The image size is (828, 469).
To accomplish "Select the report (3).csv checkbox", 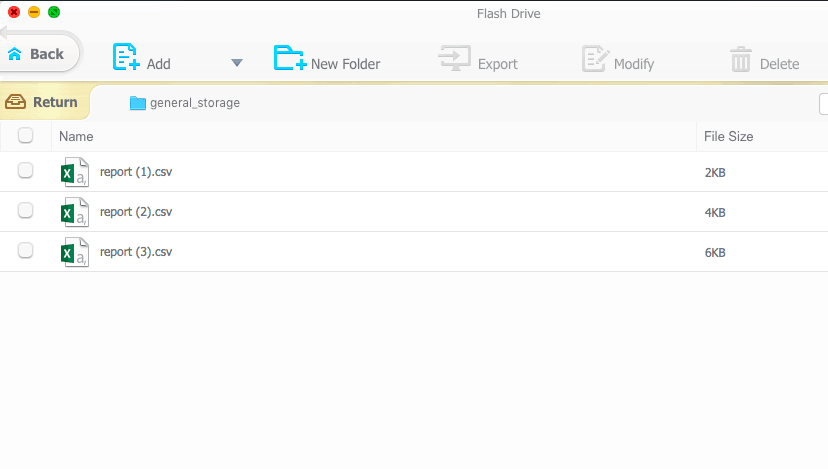I will pos(26,251).
